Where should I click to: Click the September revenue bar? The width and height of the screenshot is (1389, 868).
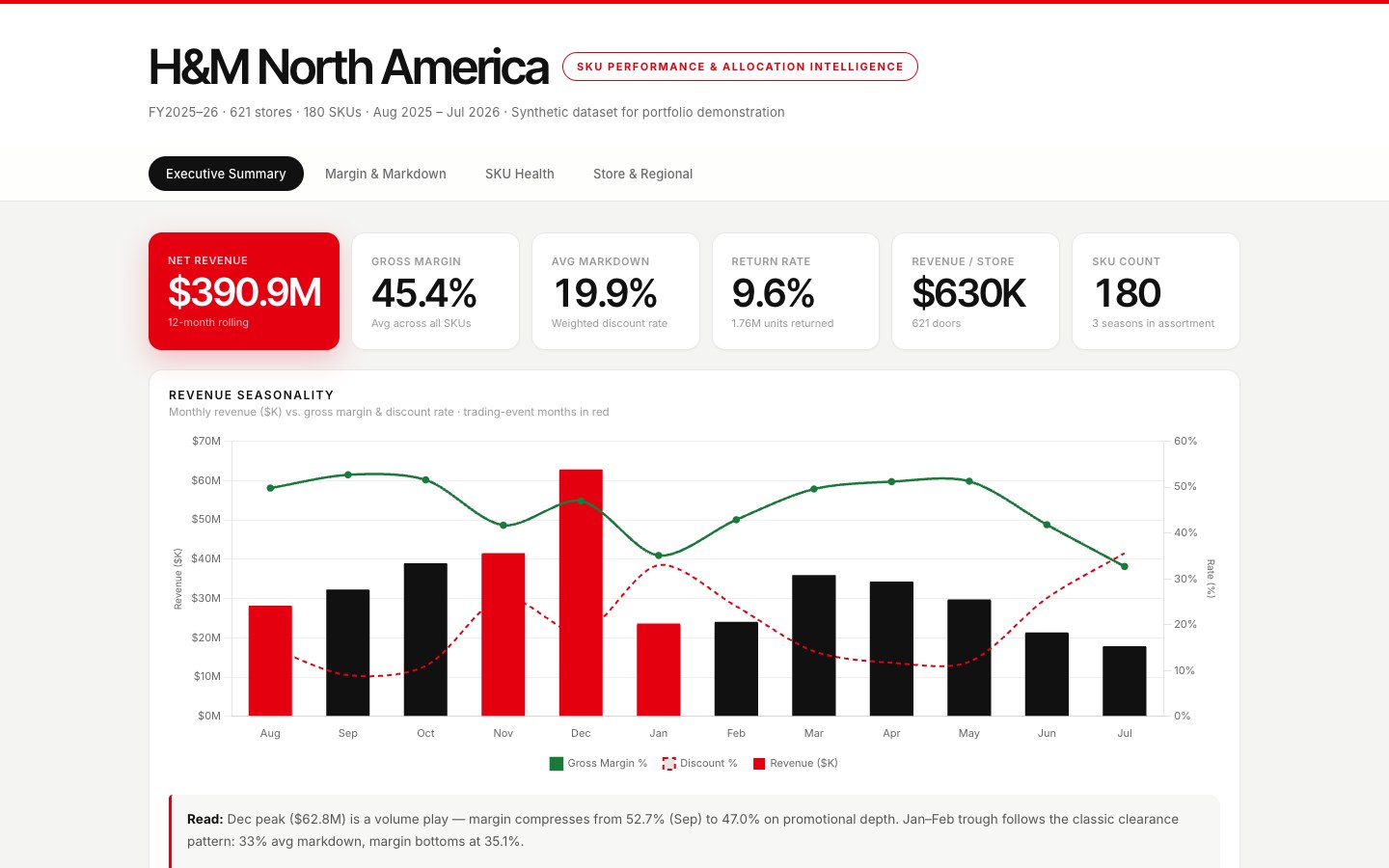348,653
